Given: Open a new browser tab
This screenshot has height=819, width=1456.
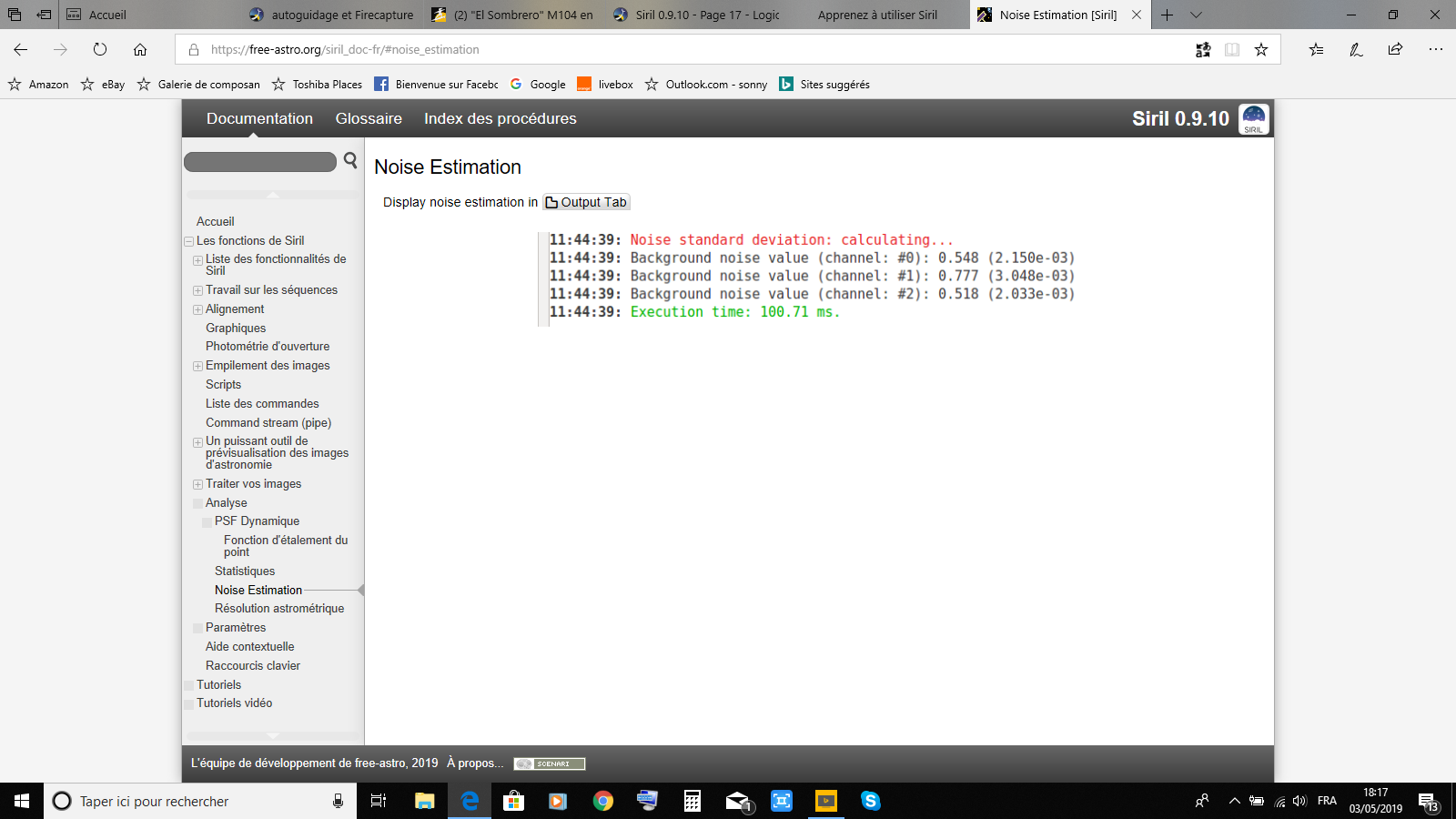Looking at the screenshot, I should pyautogui.click(x=1167, y=15).
